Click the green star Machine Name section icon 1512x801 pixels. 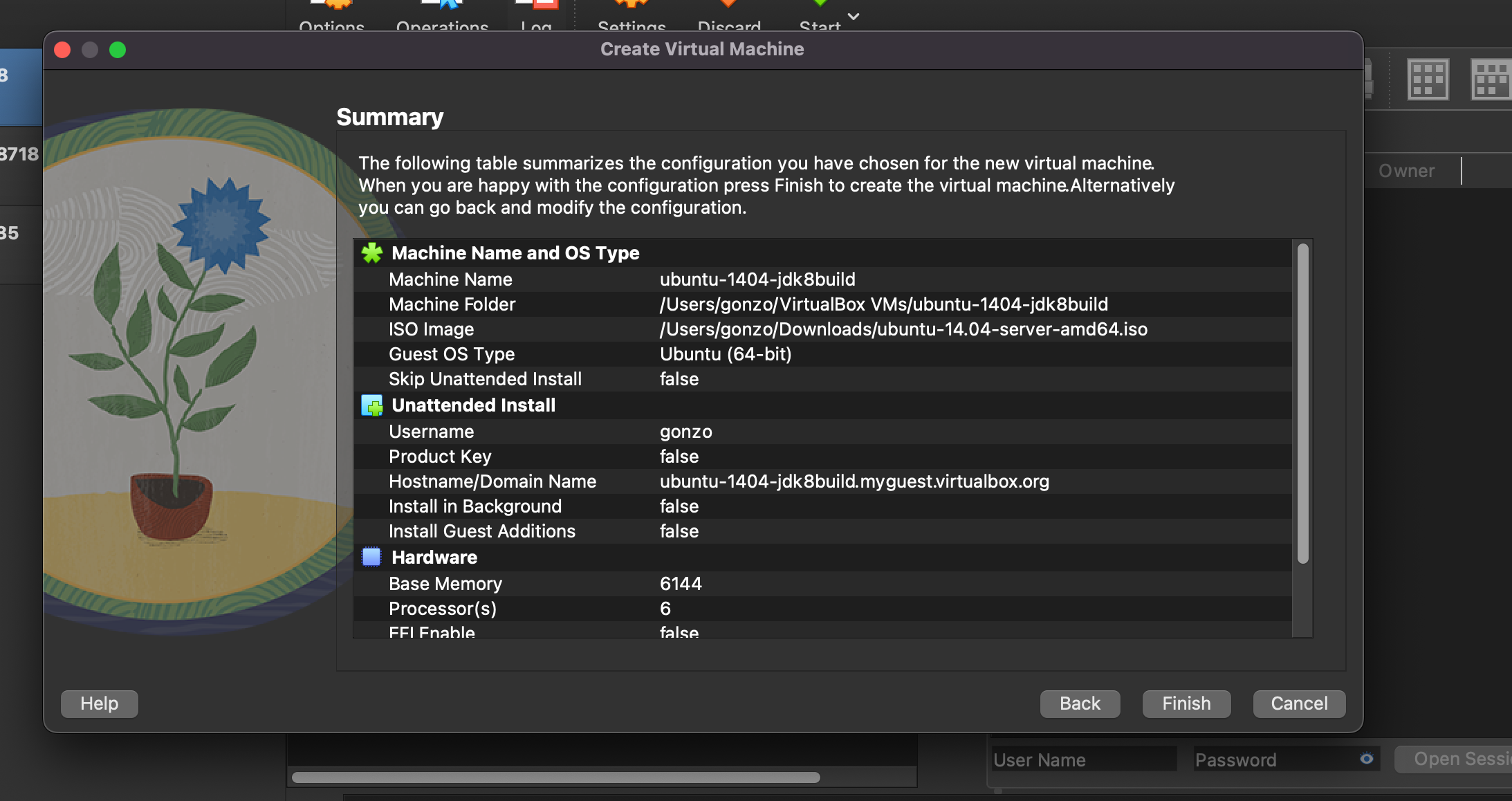point(371,253)
